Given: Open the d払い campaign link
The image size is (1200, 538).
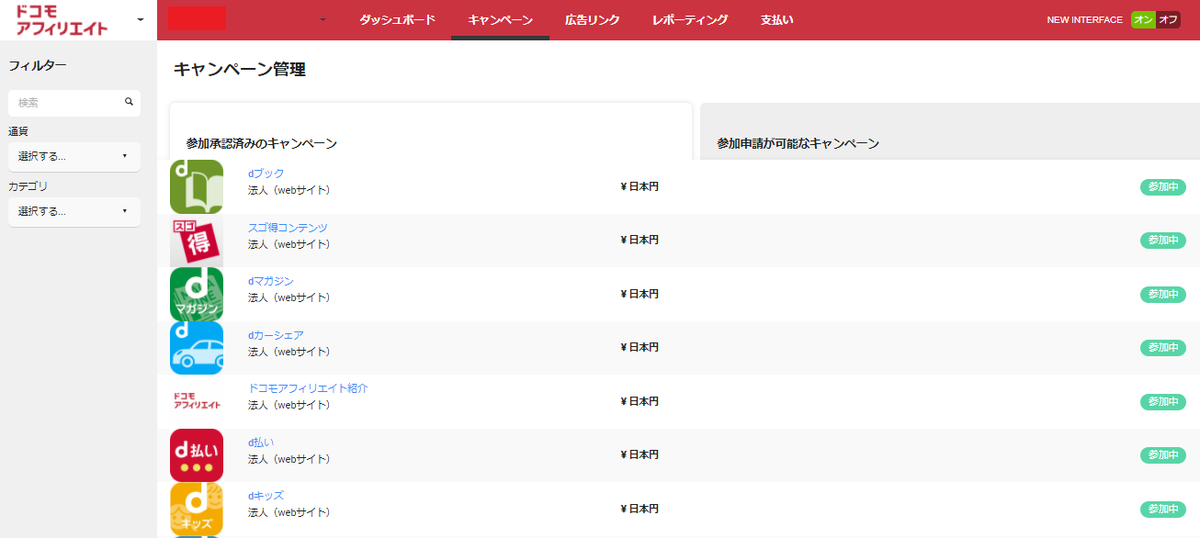Looking at the screenshot, I should [261, 442].
